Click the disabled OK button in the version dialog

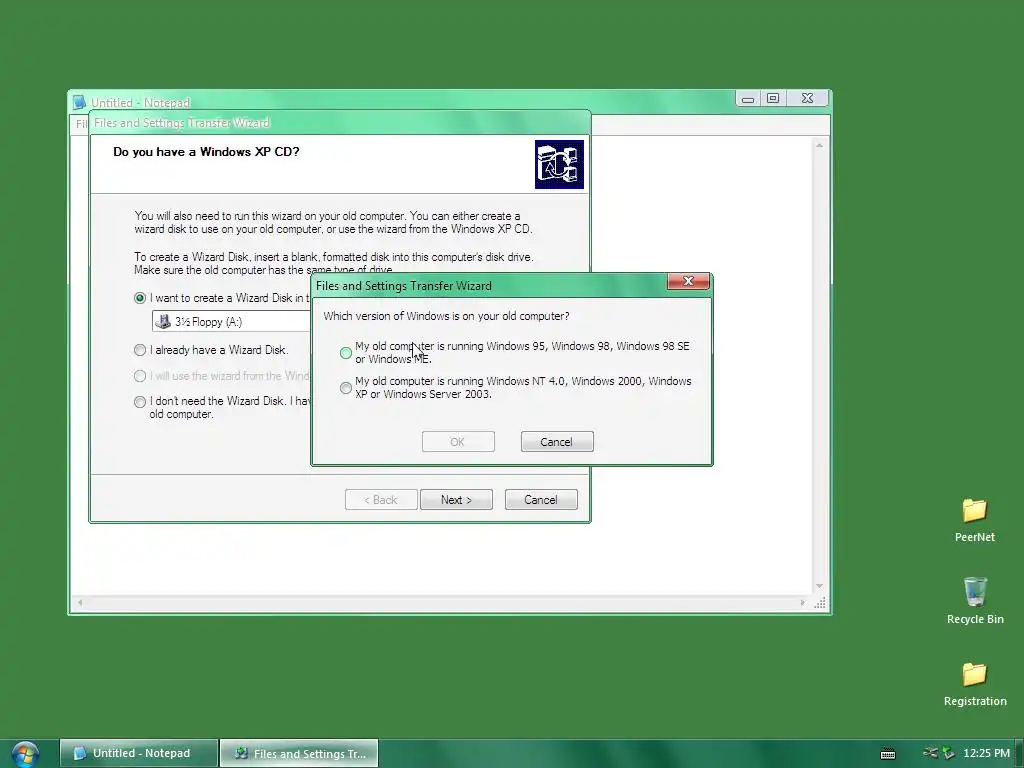[458, 441]
